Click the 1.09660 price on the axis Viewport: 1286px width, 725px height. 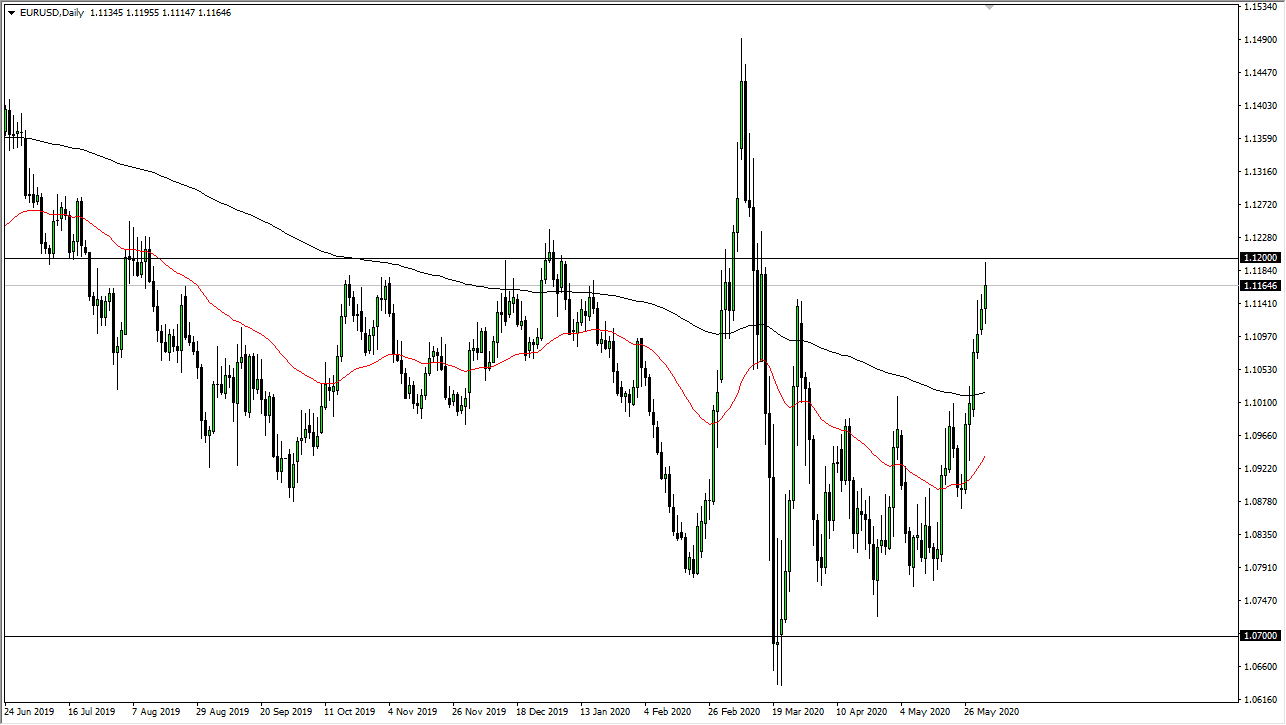(1260, 436)
